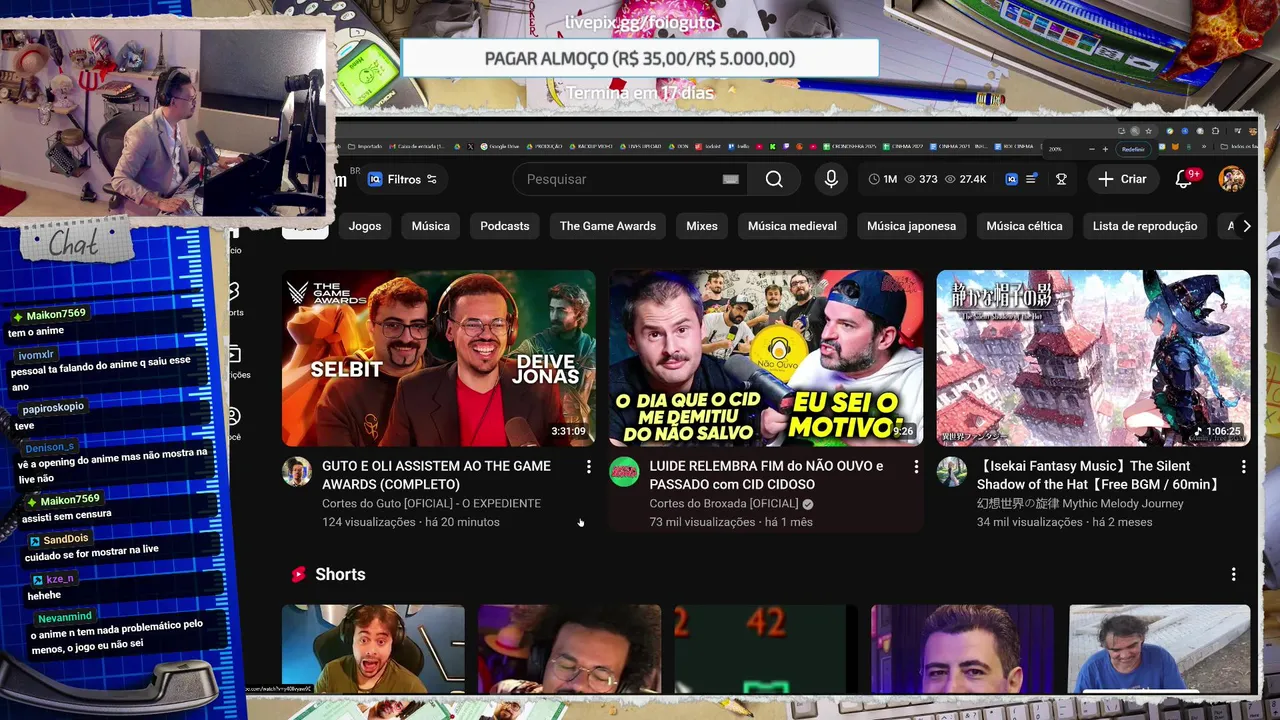The height and width of the screenshot is (720, 1280).
Task: Open PRODUÇÃO bookmark
Action: (544, 146)
